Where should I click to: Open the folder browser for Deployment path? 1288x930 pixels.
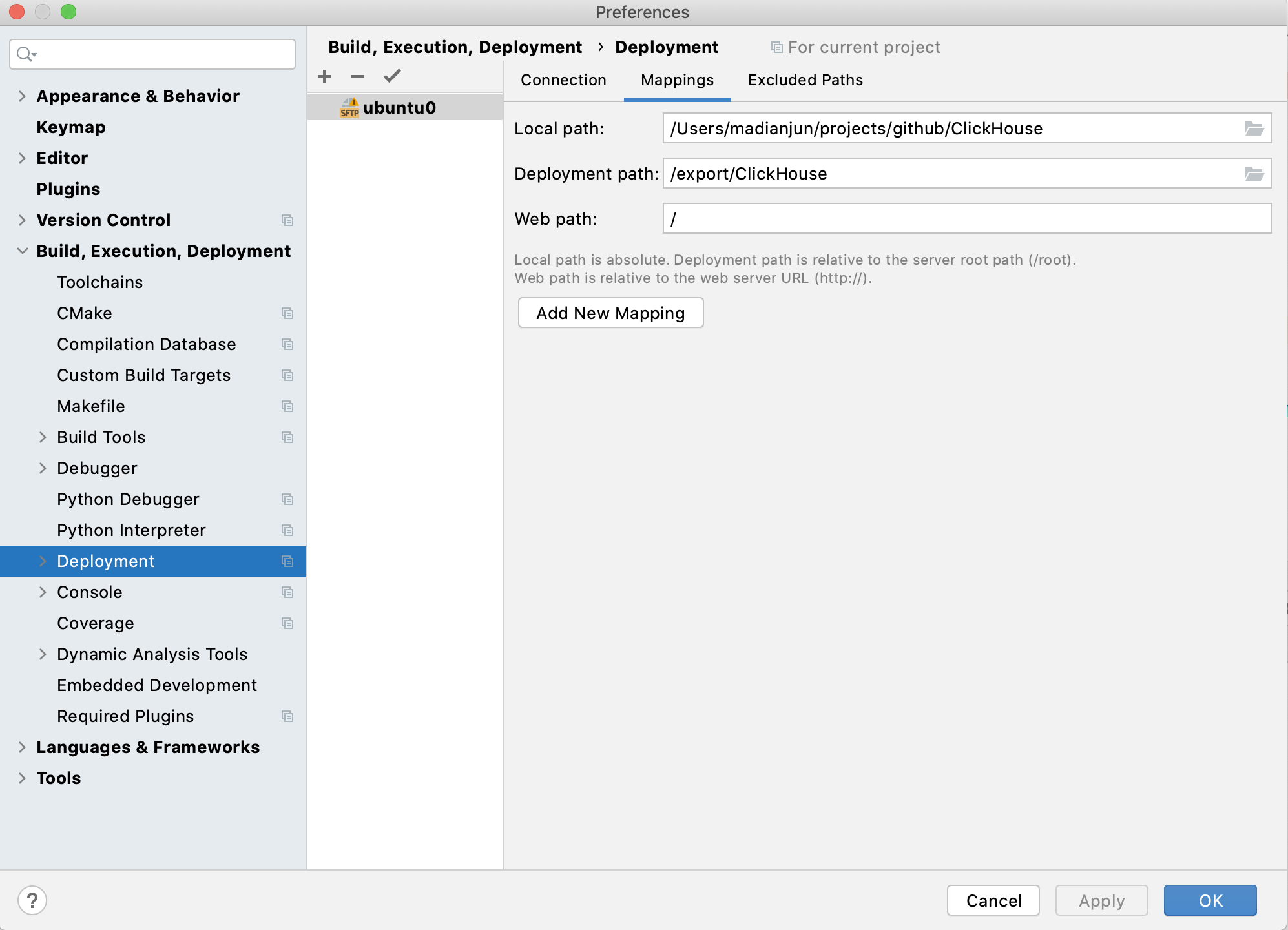[1254, 173]
